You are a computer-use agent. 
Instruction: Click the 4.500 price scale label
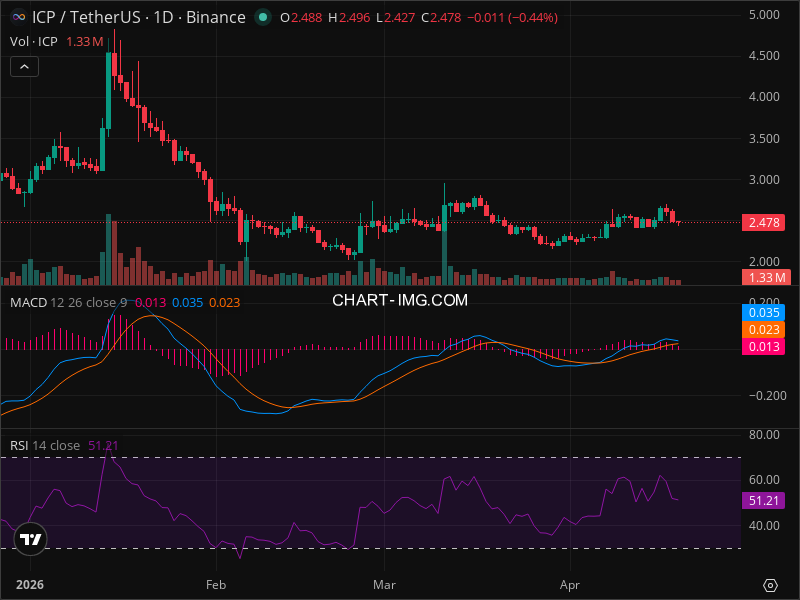pyautogui.click(x=764, y=56)
